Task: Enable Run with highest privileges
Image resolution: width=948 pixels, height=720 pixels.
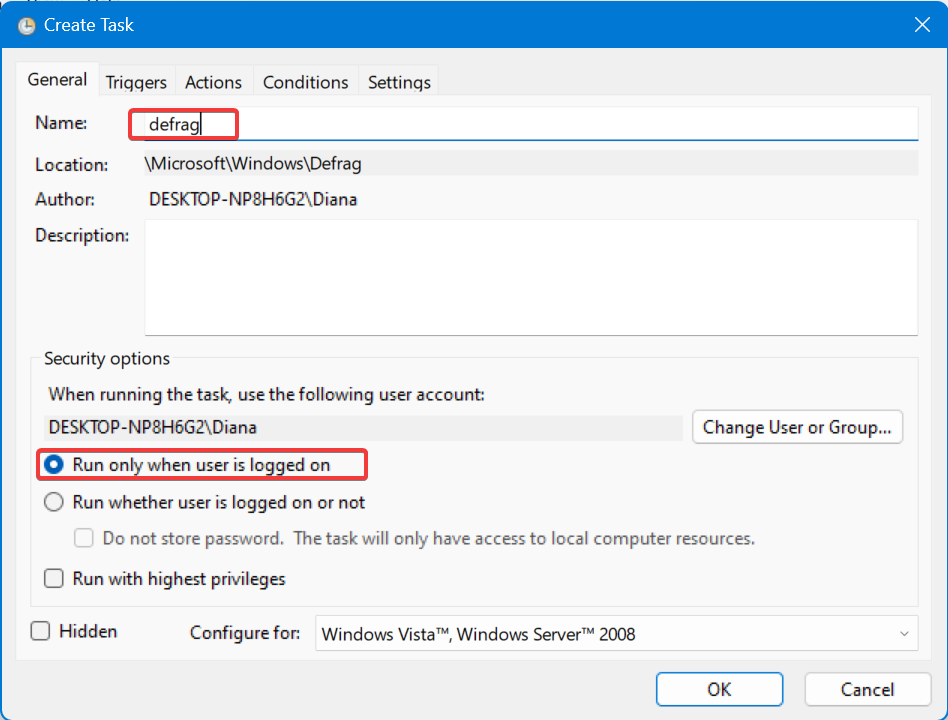Action: pyautogui.click(x=54, y=579)
